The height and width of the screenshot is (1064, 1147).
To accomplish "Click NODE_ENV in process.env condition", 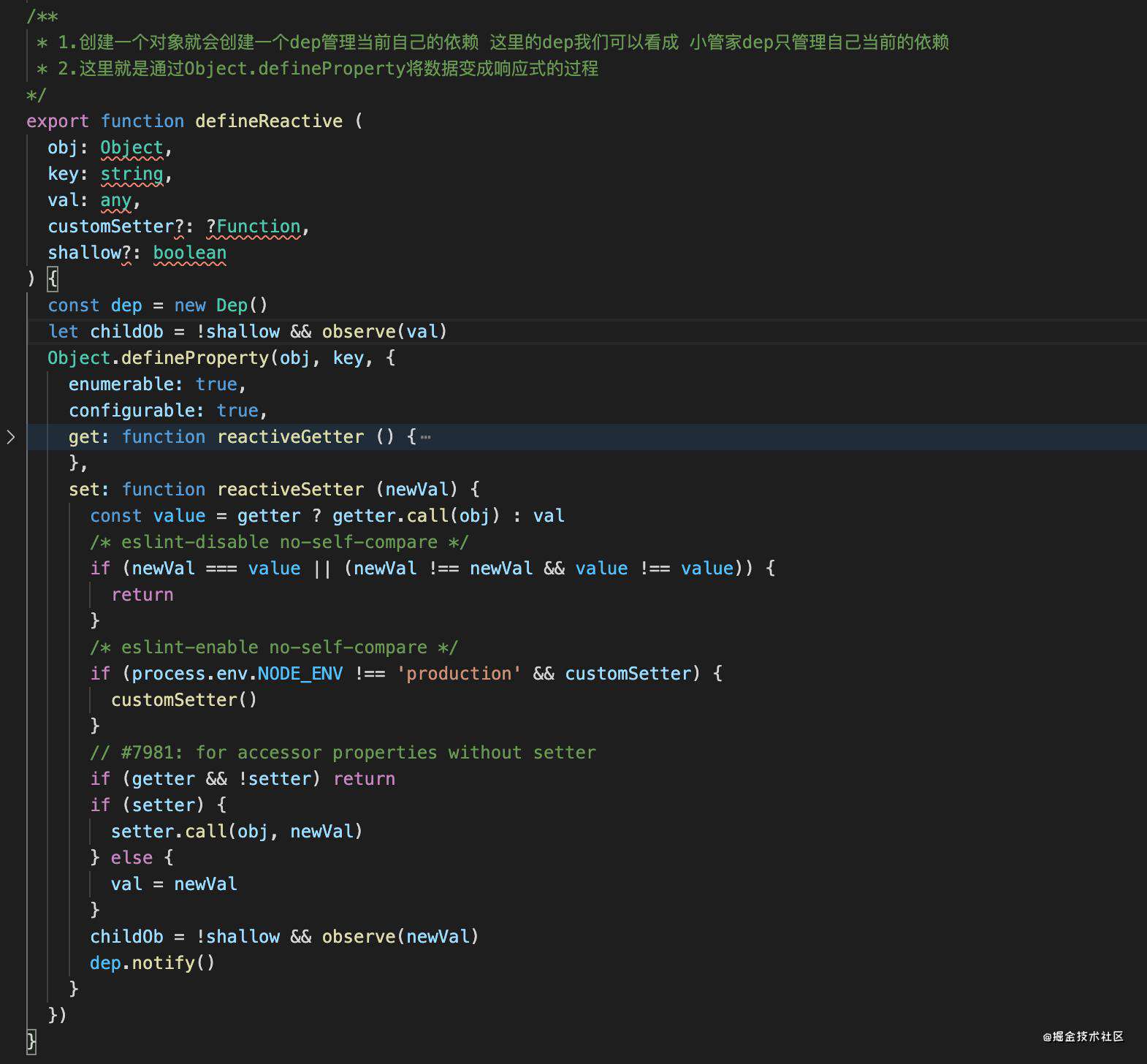I will pyautogui.click(x=300, y=674).
